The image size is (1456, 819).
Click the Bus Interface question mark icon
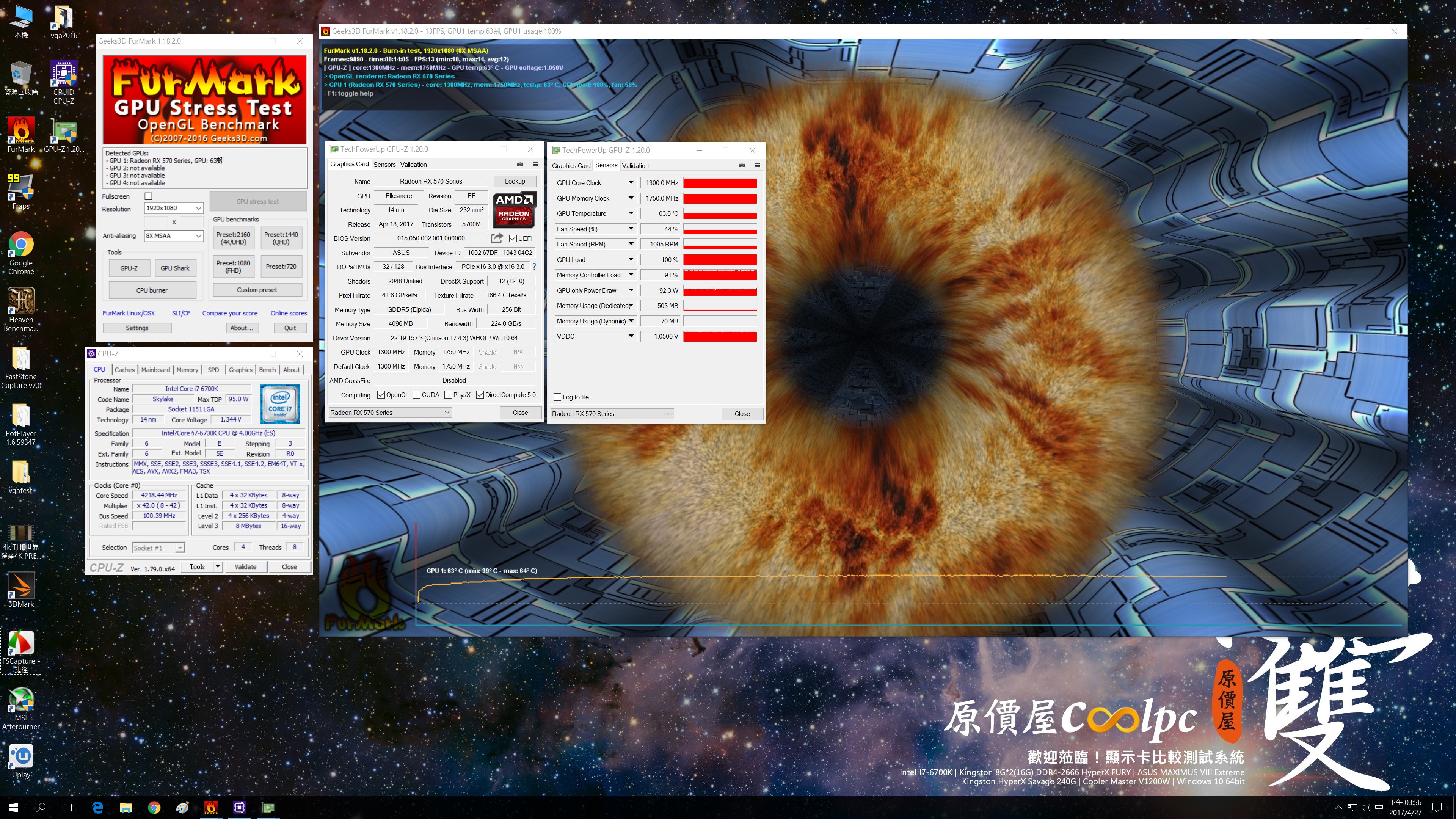point(534,267)
